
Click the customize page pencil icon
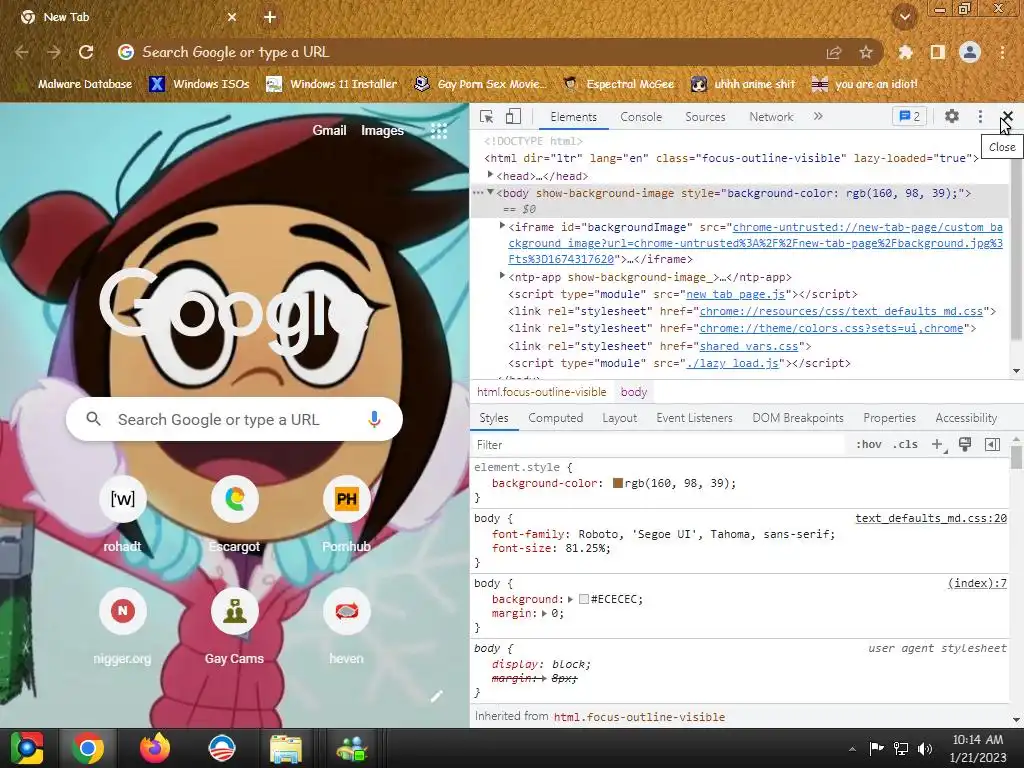pyautogui.click(x=436, y=696)
